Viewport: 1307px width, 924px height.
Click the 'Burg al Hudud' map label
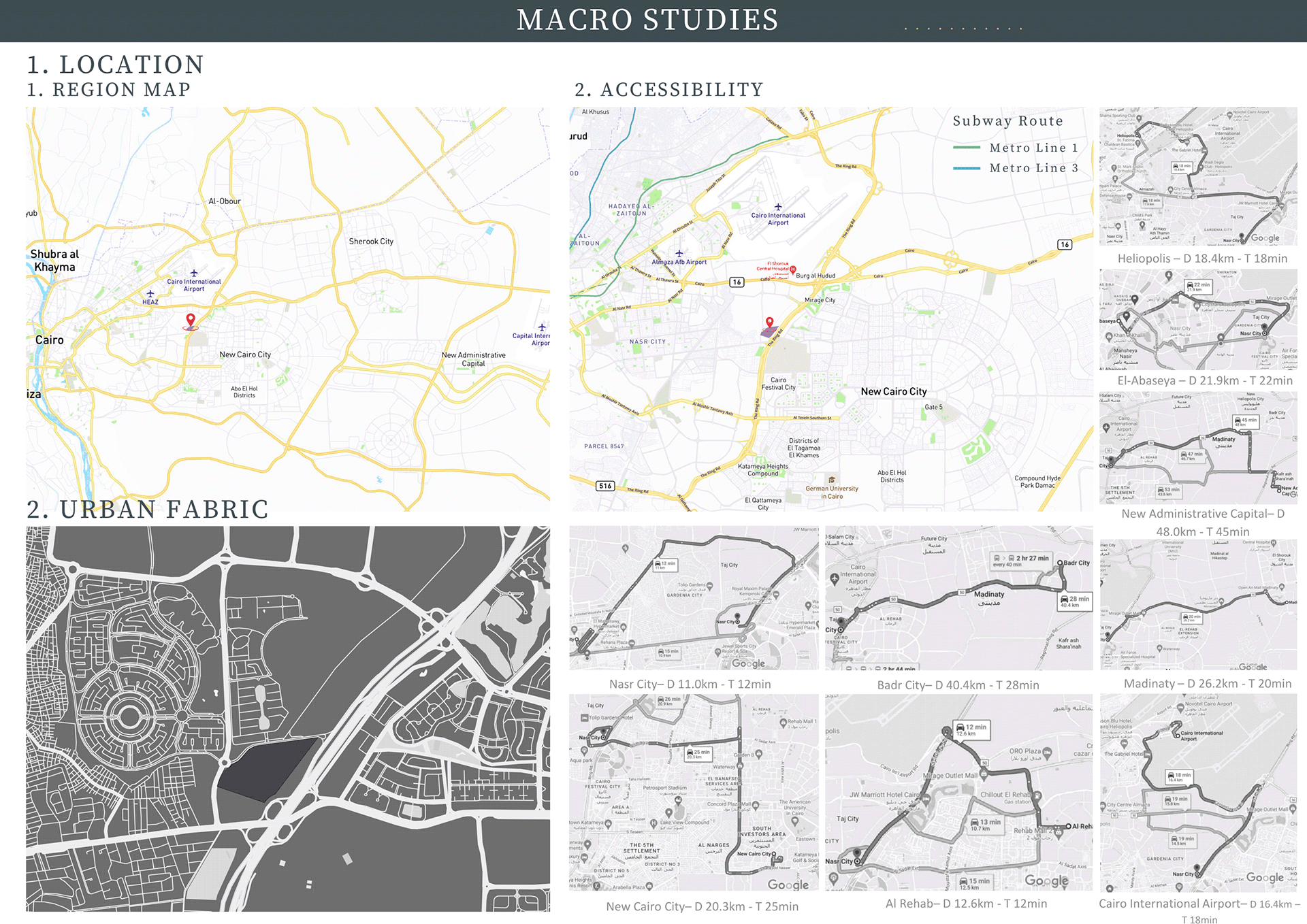pyautogui.click(x=816, y=276)
